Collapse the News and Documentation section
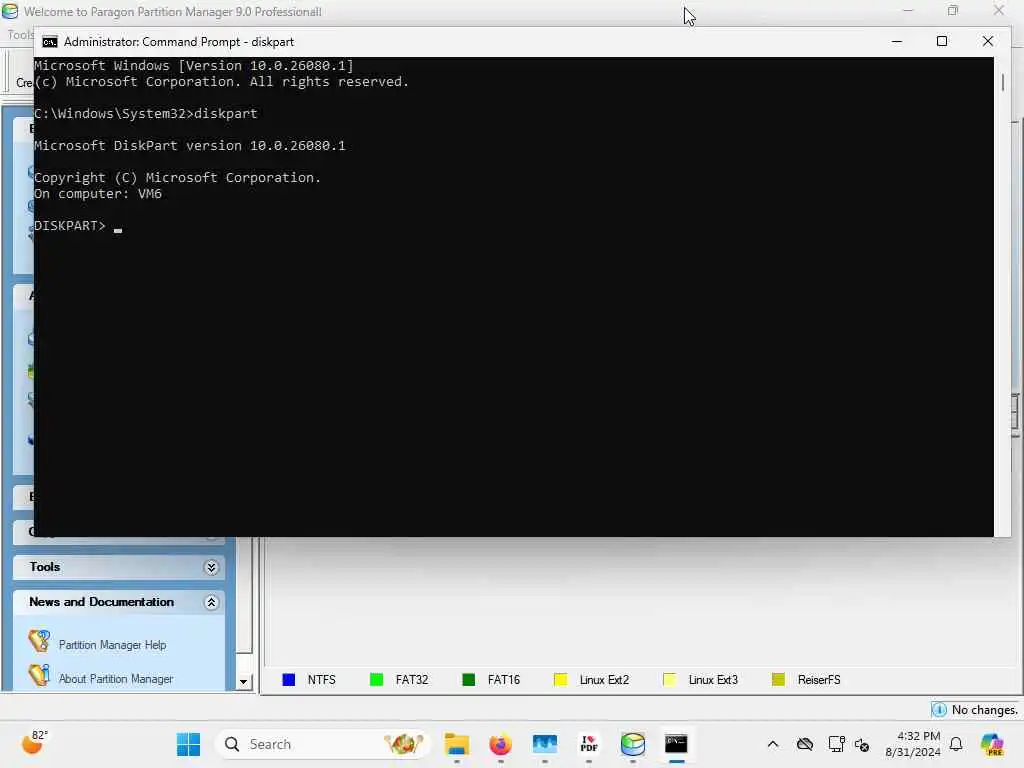This screenshot has width=1024, height=768. [x=211, y=602]
